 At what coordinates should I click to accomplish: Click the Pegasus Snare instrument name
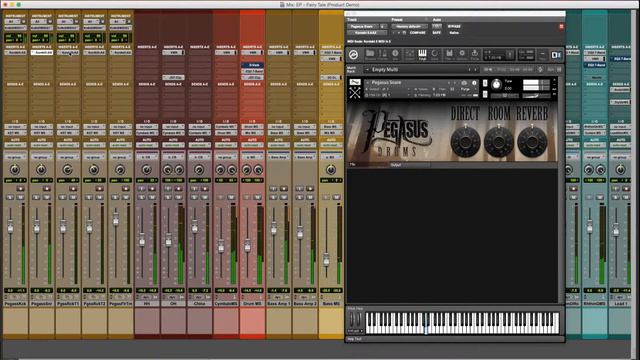coord(386,82)
